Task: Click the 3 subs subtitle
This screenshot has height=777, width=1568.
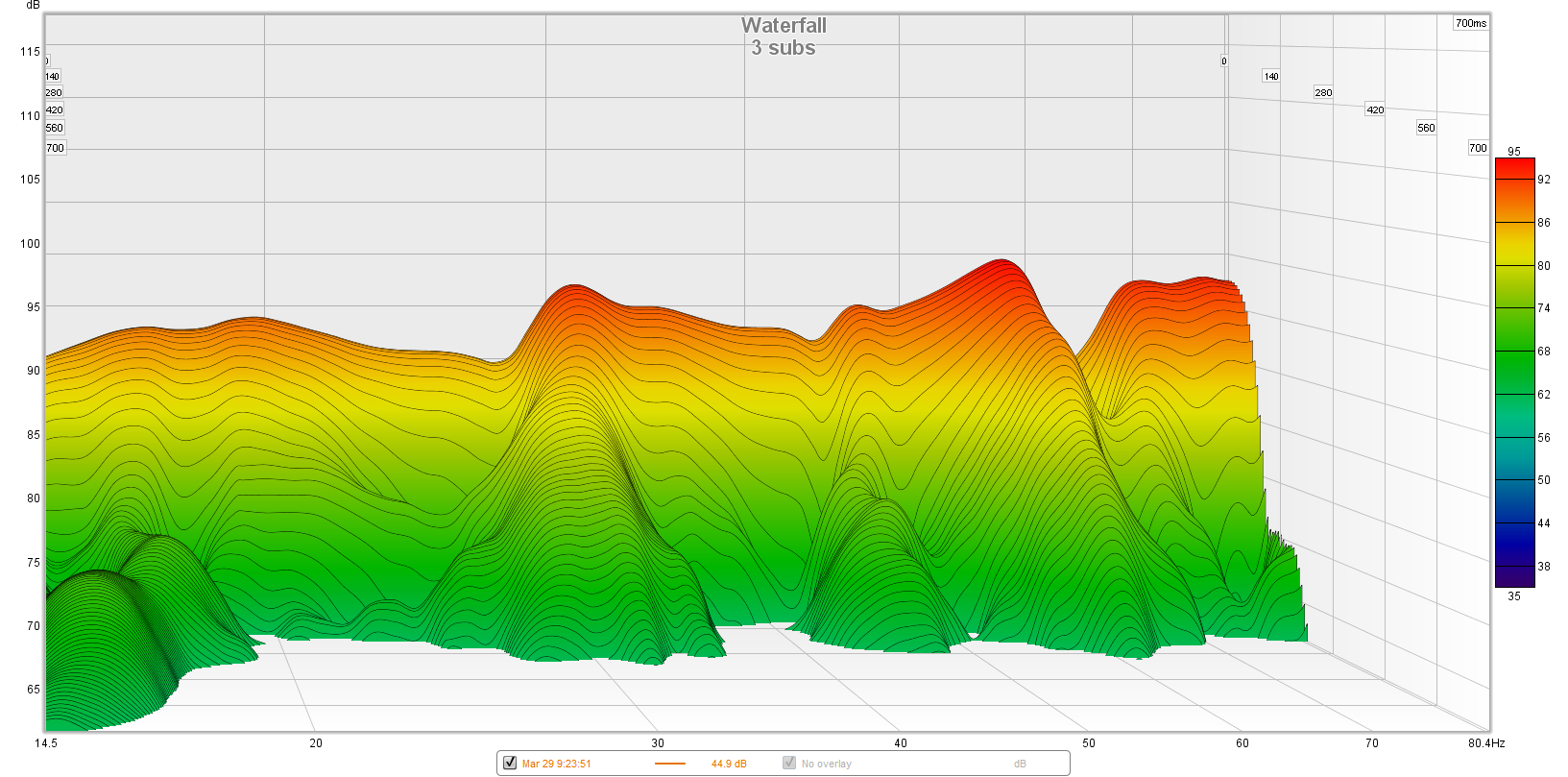Action: (x=784, y=48)
